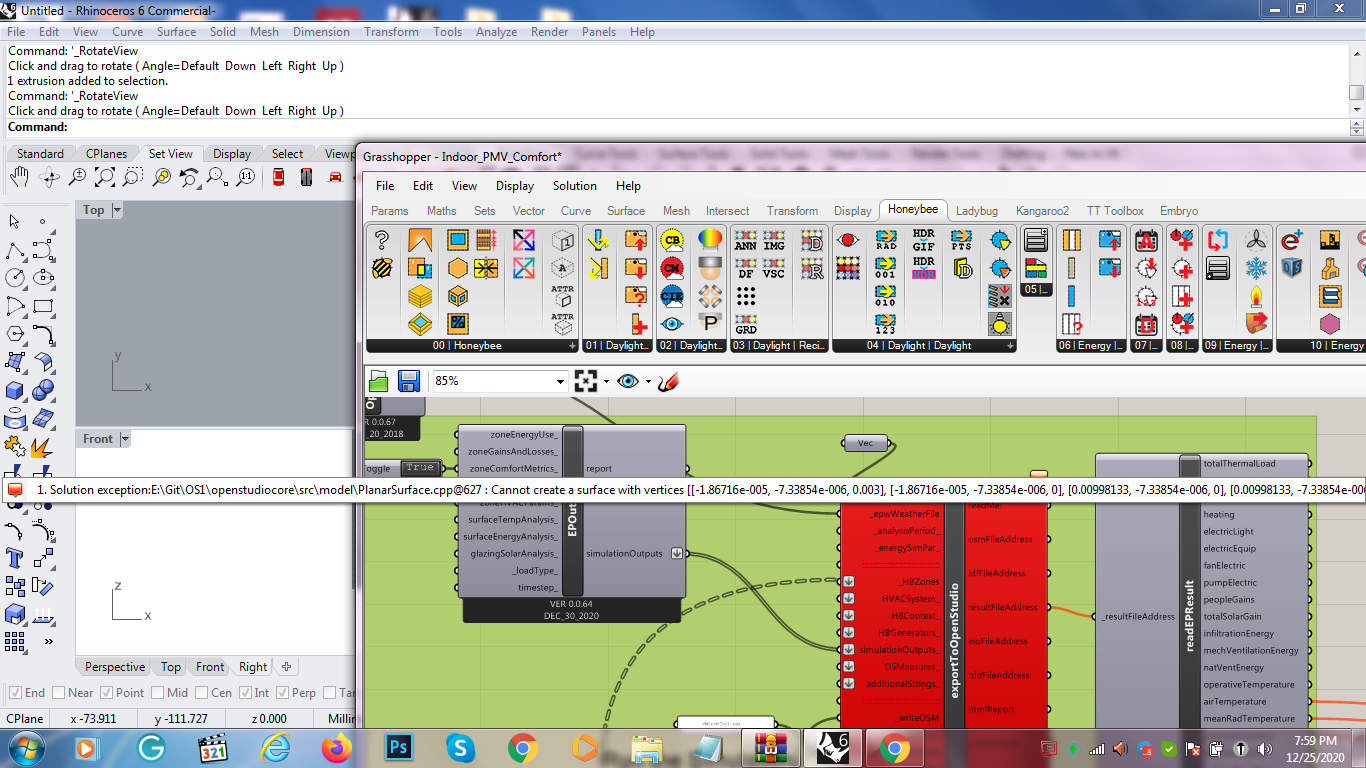1366x768 pixels.
Task: Toggle the Int osnap checkbox
Action: [244, 692]
